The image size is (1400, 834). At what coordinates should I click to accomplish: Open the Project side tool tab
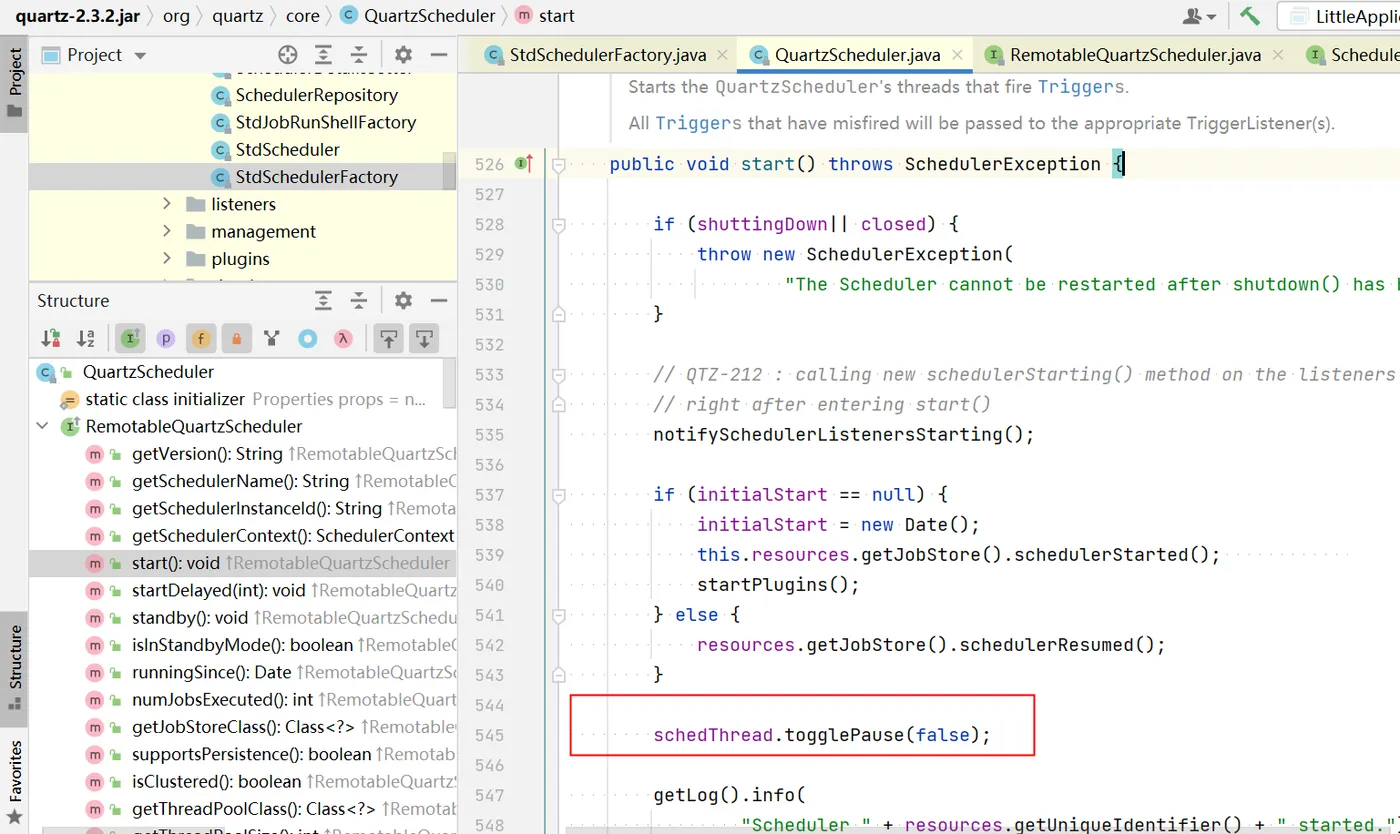pyautogui.click(x=14, y=85)
